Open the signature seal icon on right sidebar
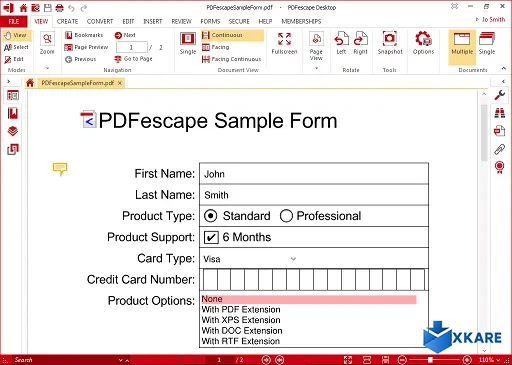Viewport: 512px width, 365px height. (500, 167)
